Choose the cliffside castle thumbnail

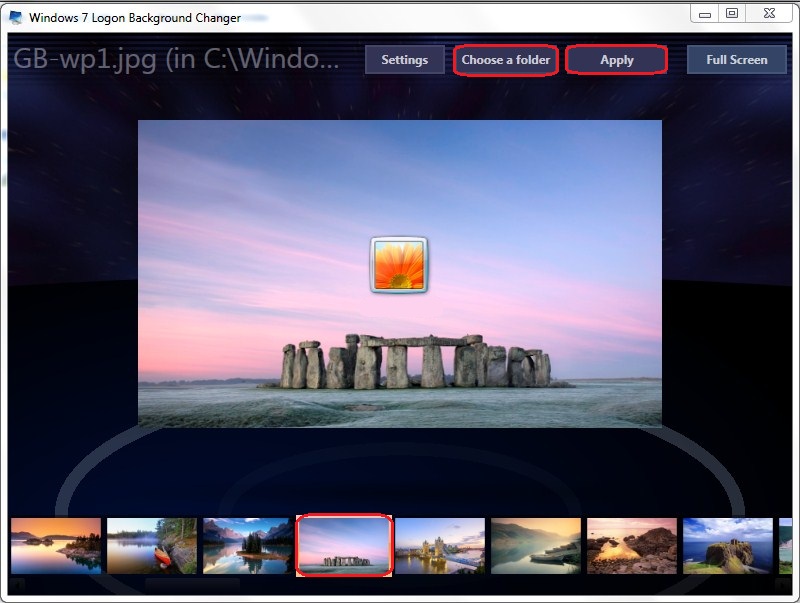pyautogui.click(x=728, y=546)
